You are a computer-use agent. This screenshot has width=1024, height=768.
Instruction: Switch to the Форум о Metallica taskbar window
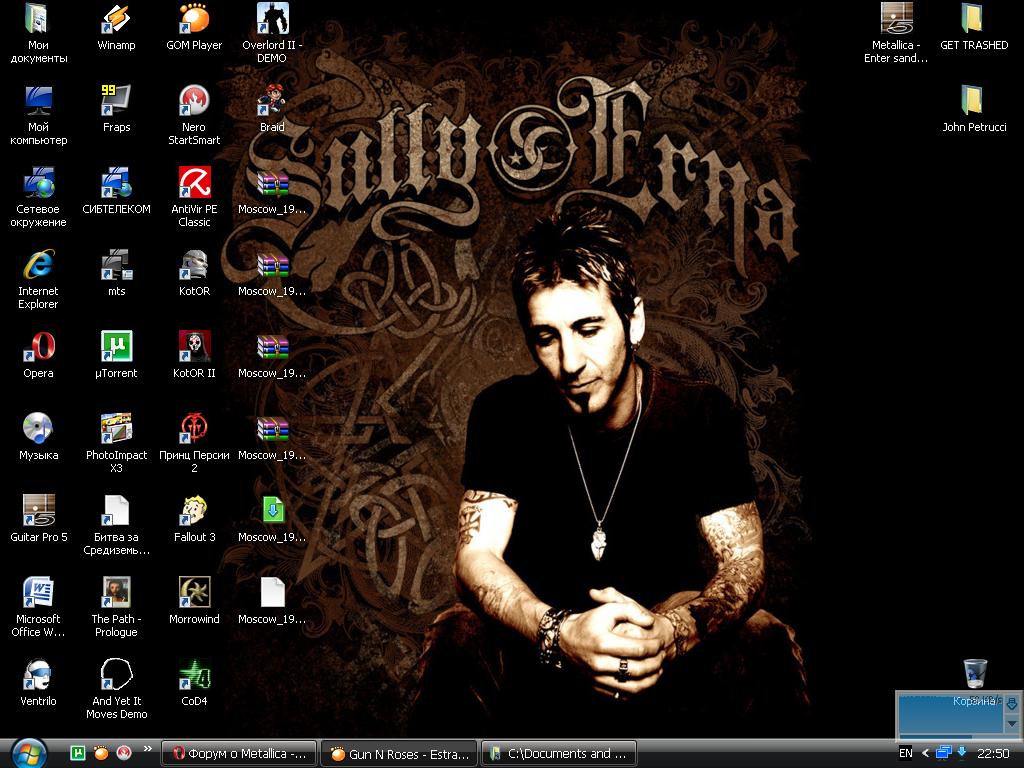[x=240, y=754]
